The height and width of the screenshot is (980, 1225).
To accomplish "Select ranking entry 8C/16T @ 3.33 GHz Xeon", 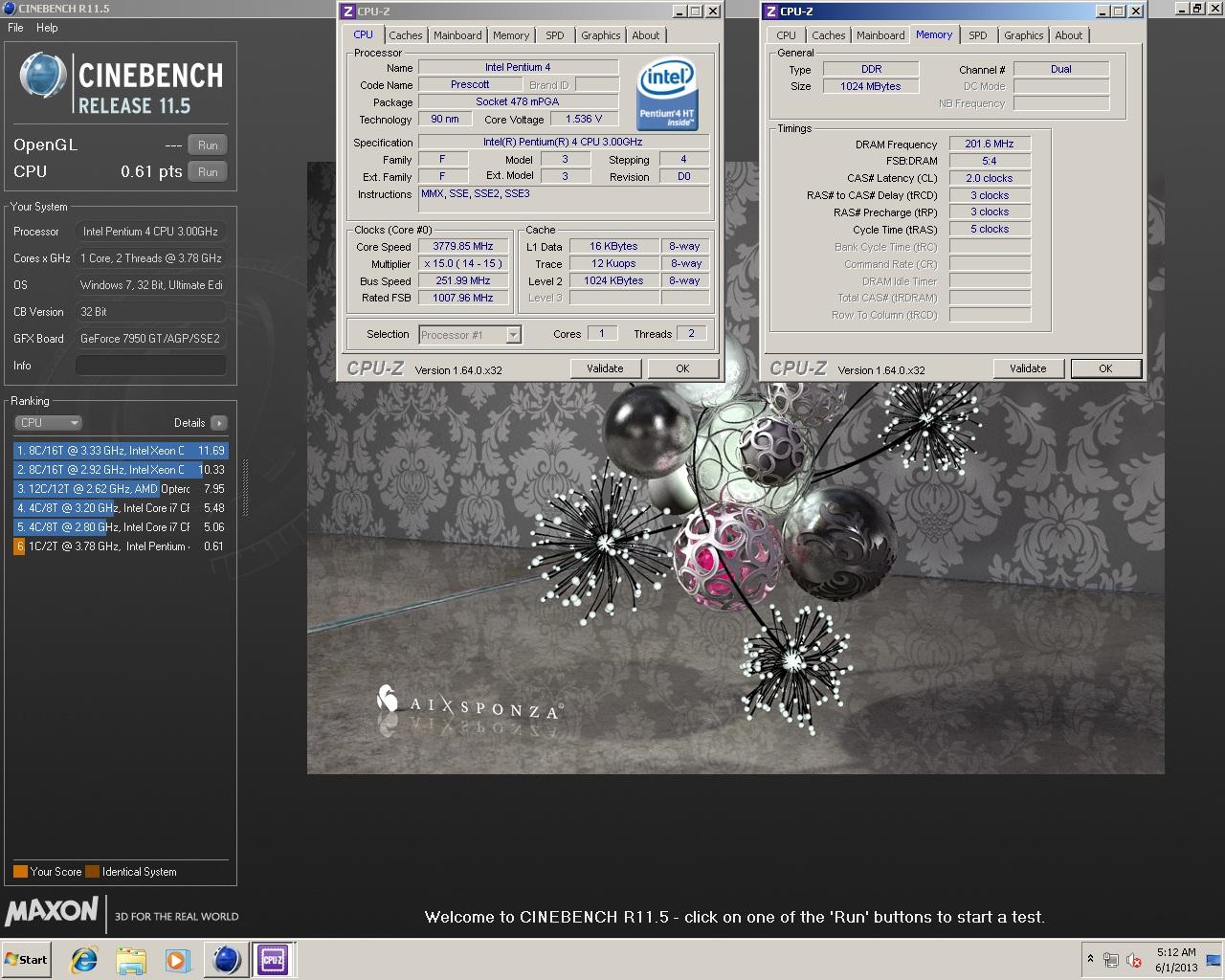I will click(x=121, y=451).
